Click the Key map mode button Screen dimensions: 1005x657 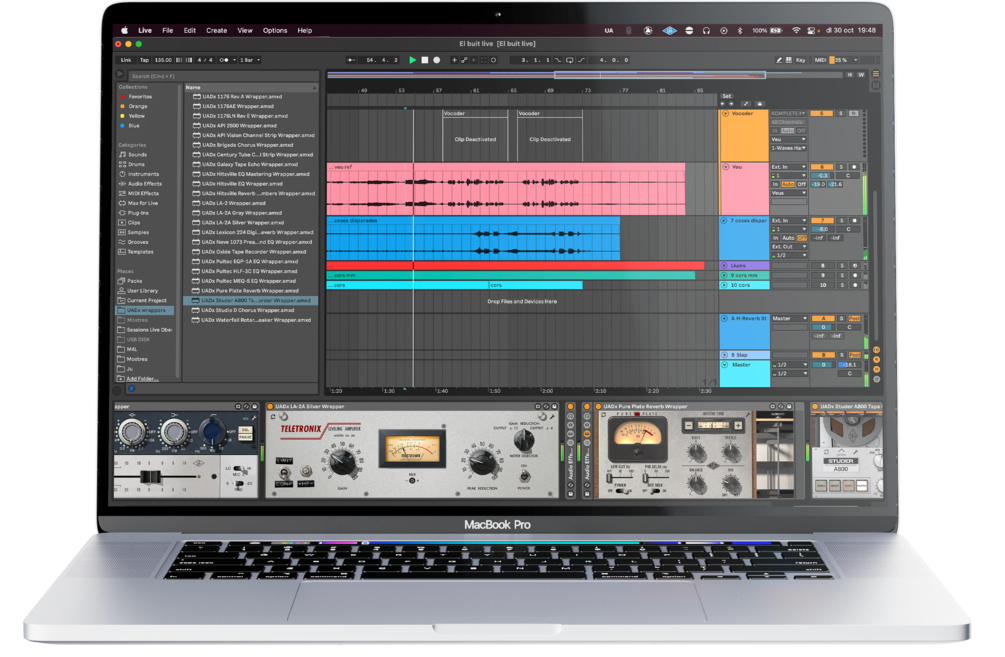(x=801, y=60)
